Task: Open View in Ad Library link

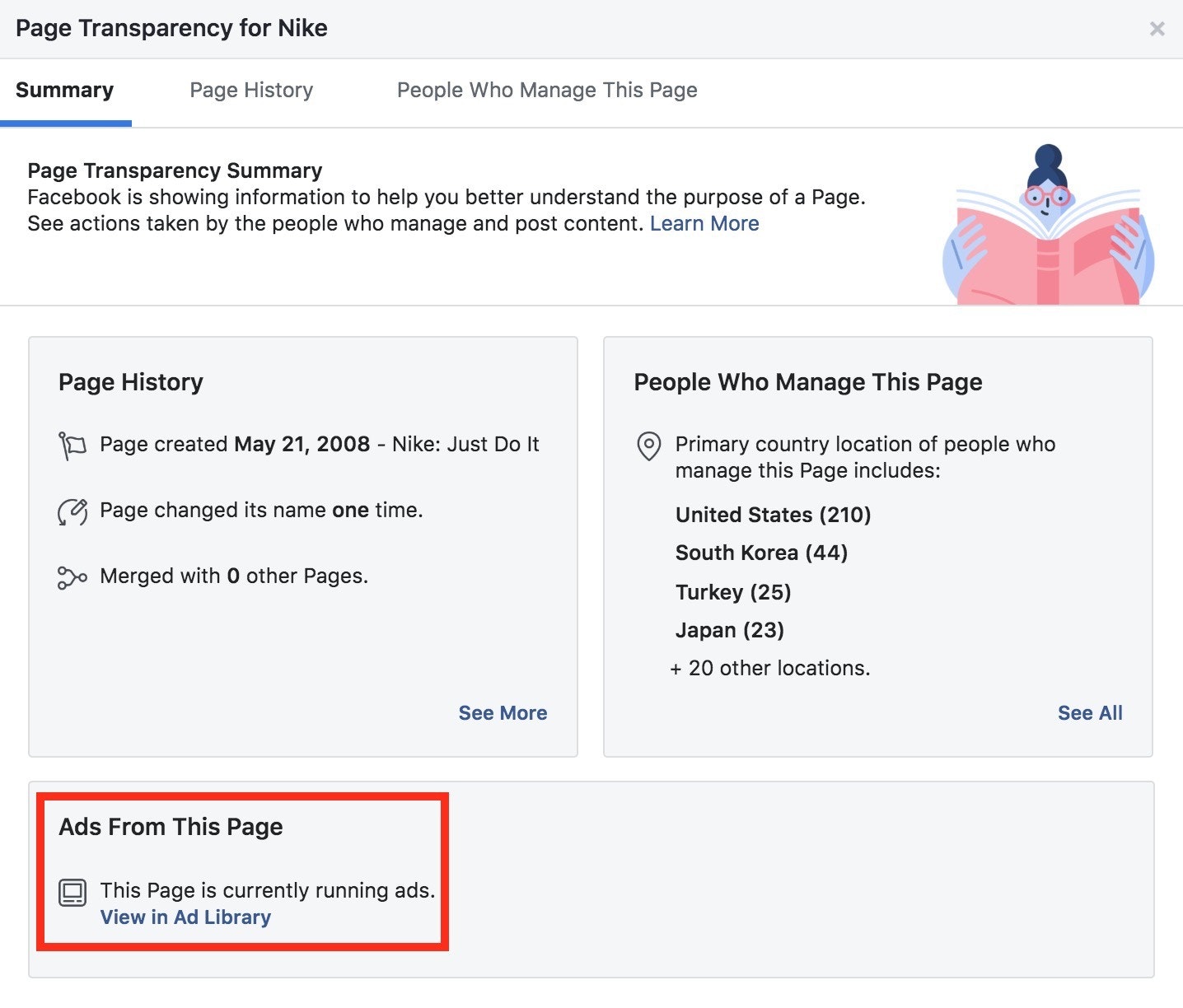Action: point(185,917)
